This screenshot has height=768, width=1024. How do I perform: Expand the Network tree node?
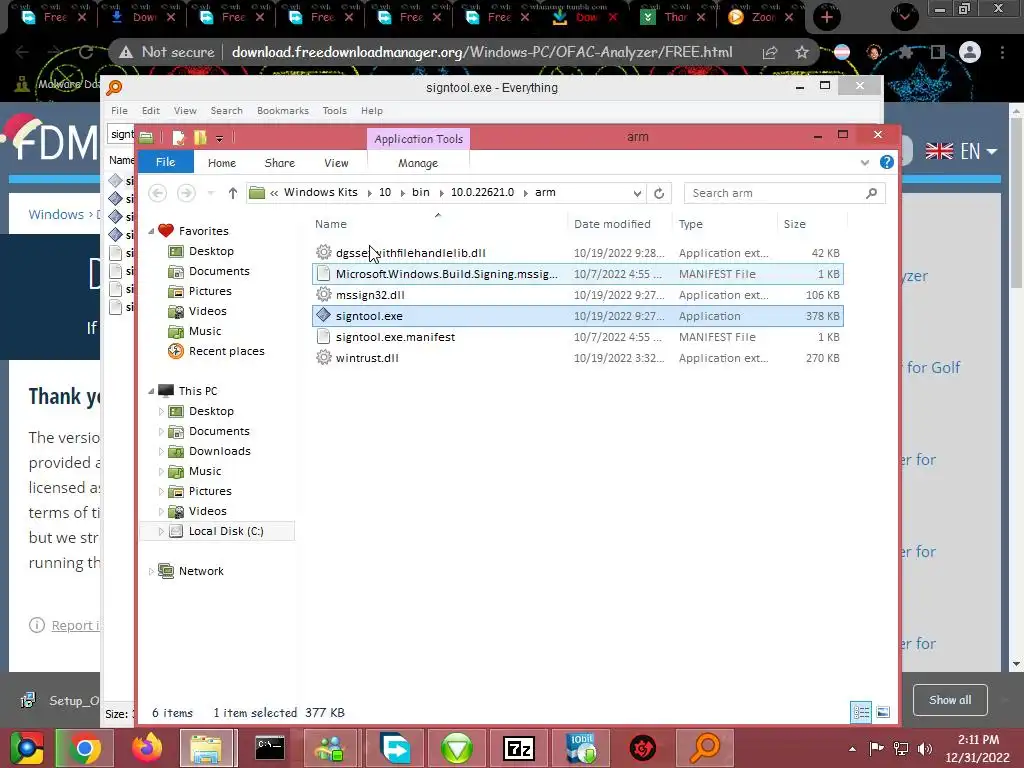click(152, 571)
